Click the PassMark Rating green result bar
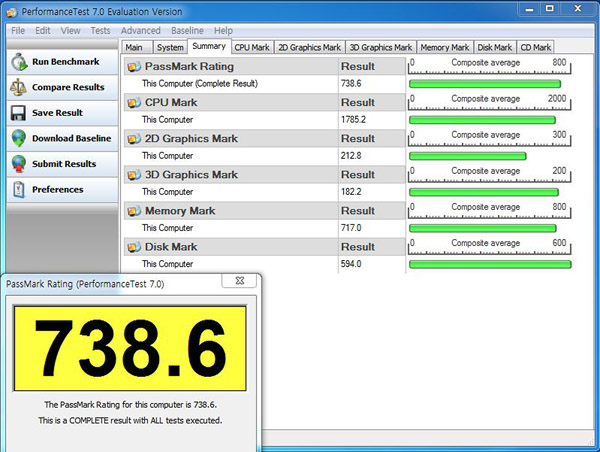Image resolution: width=600 pixels, height=452 pixels. click(485, 84)
